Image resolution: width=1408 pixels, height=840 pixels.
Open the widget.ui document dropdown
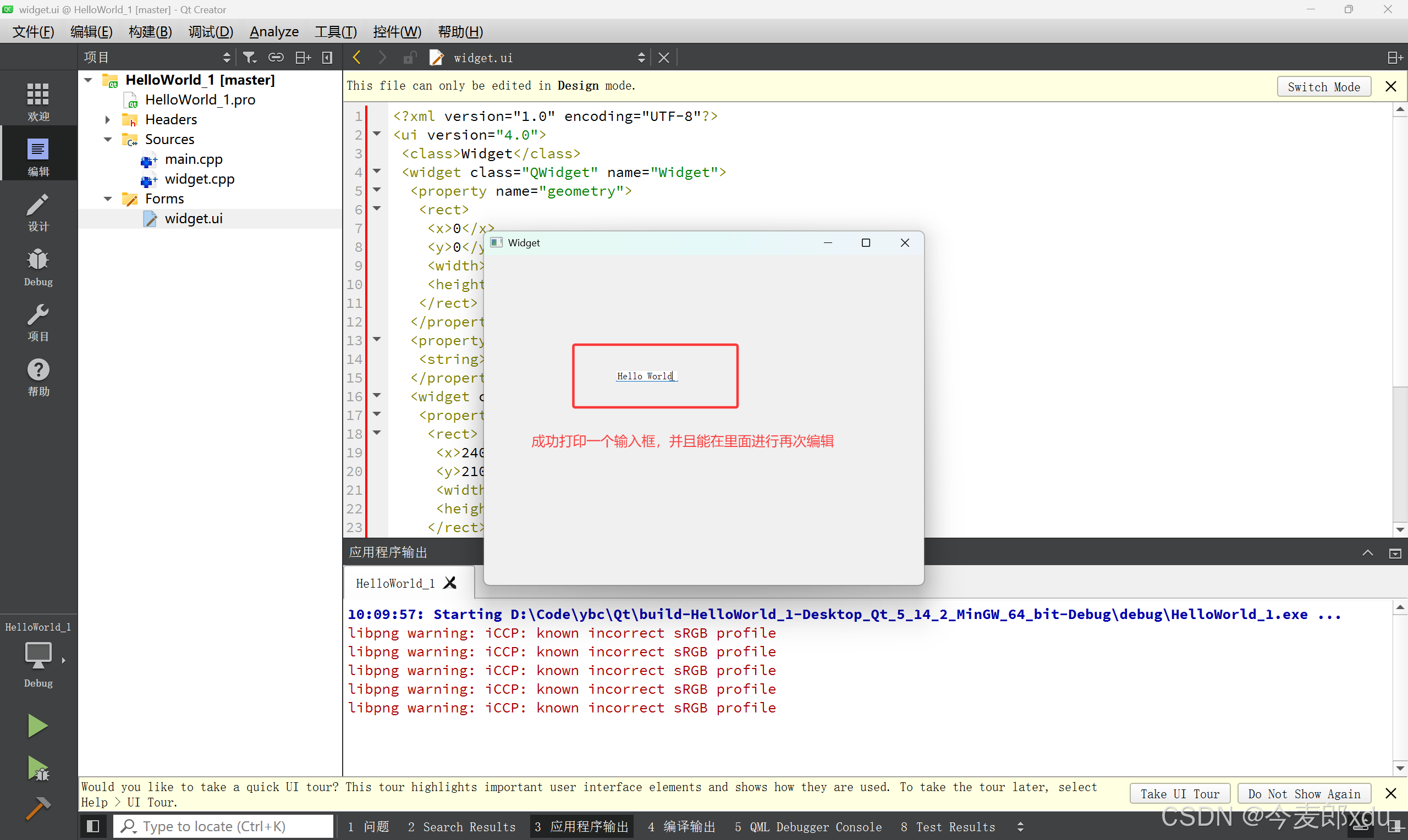click(x=641, y=57)
